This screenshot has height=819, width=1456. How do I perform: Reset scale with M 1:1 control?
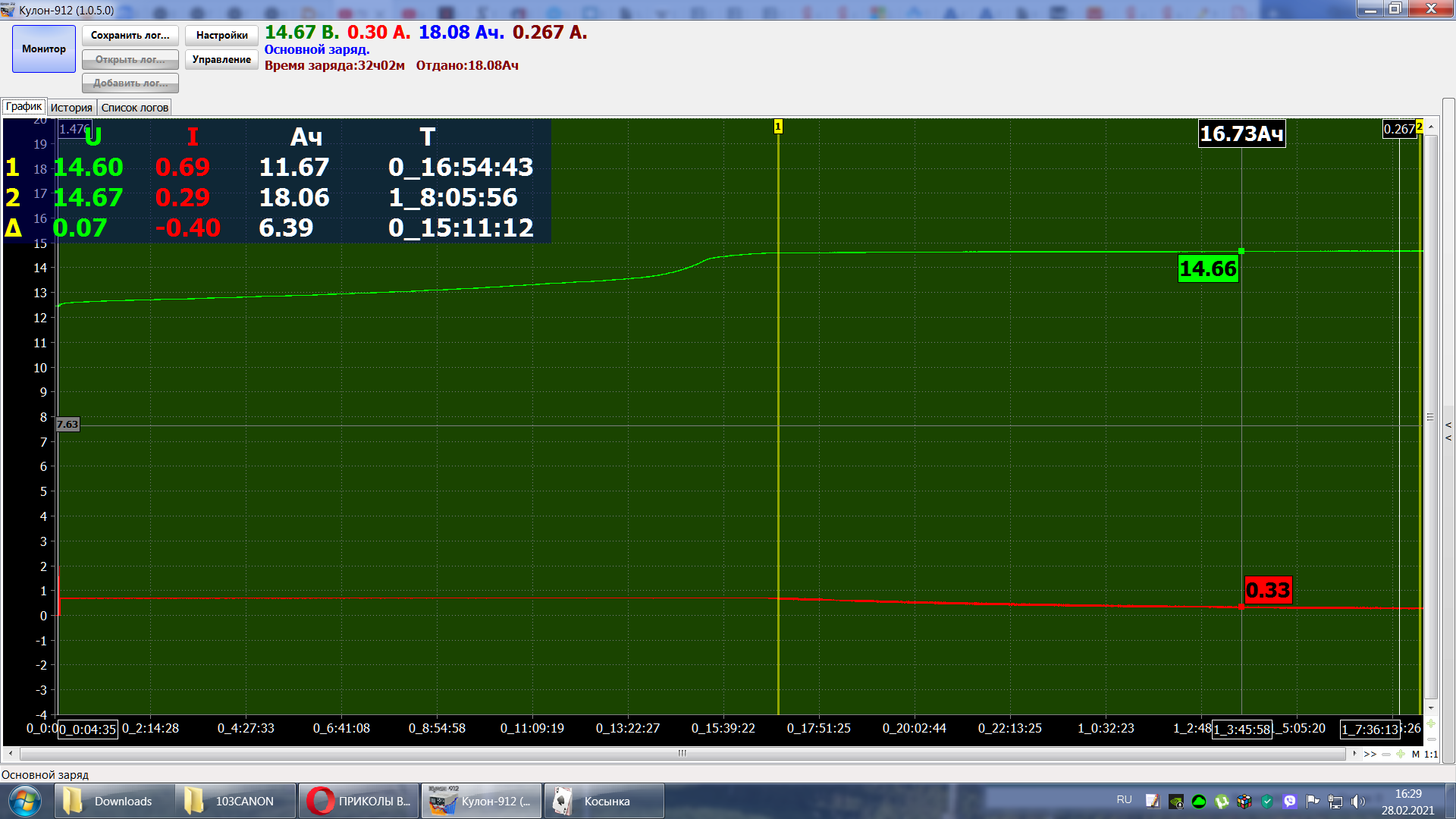pyautogui.click(x=1425, y=754)
